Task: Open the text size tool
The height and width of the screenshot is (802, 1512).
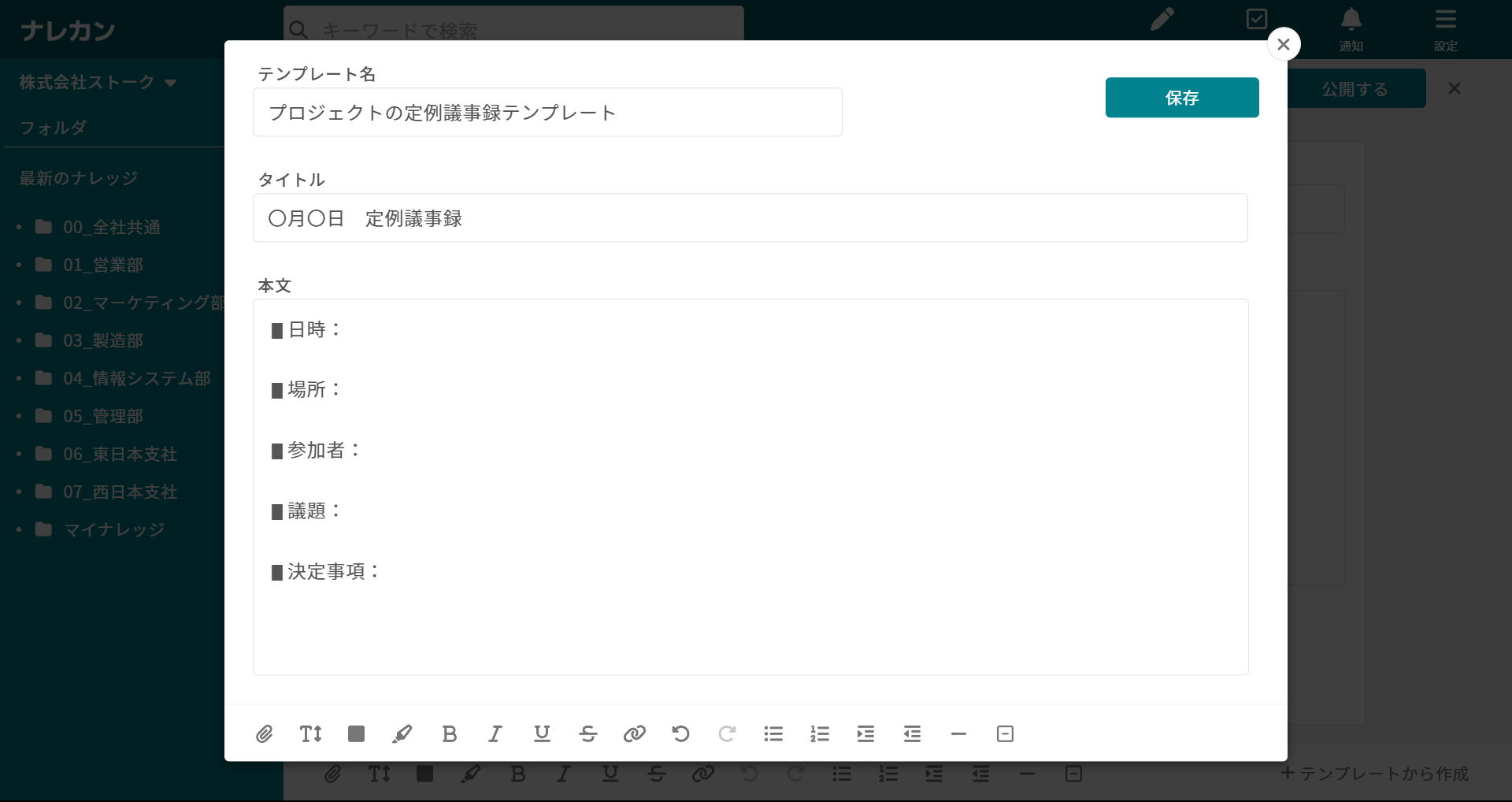Action: click(x=310, y=734)
